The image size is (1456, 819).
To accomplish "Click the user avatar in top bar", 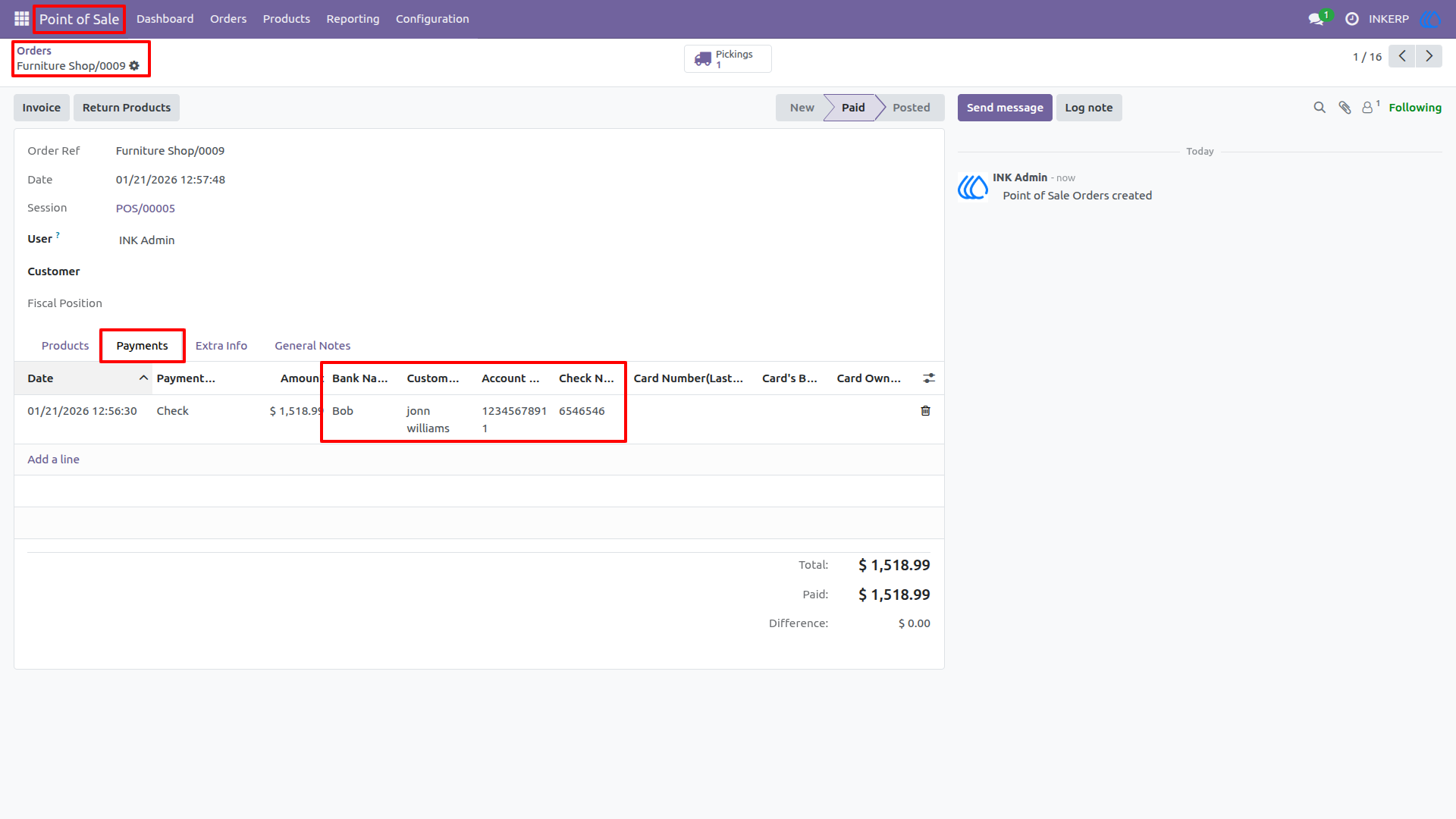I will click(x=1430, y=19).
